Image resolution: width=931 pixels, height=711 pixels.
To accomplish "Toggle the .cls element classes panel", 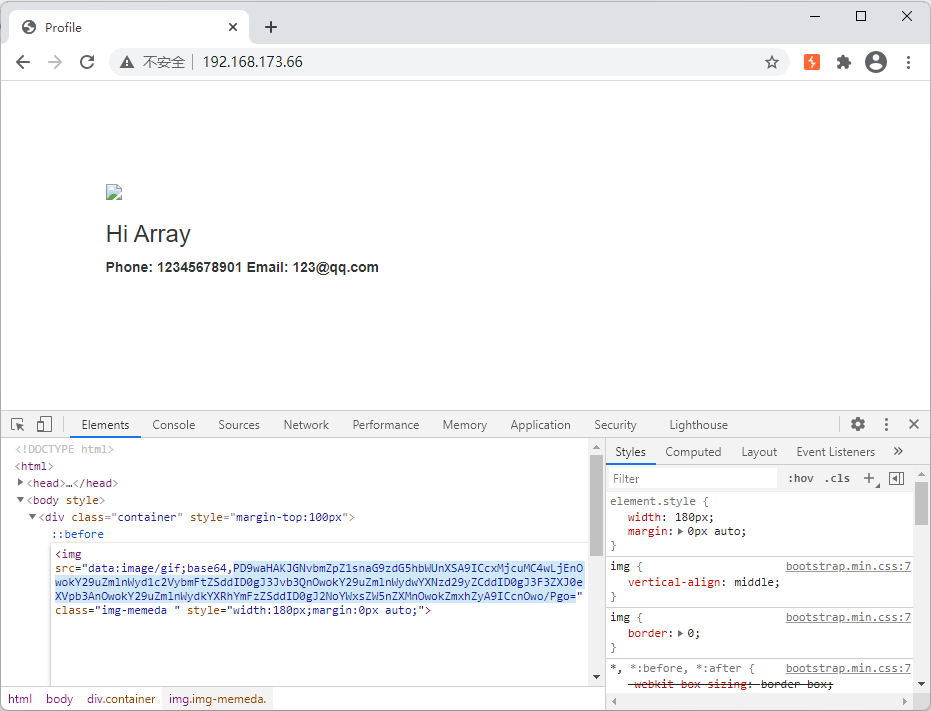I will (x=837, y=478).
